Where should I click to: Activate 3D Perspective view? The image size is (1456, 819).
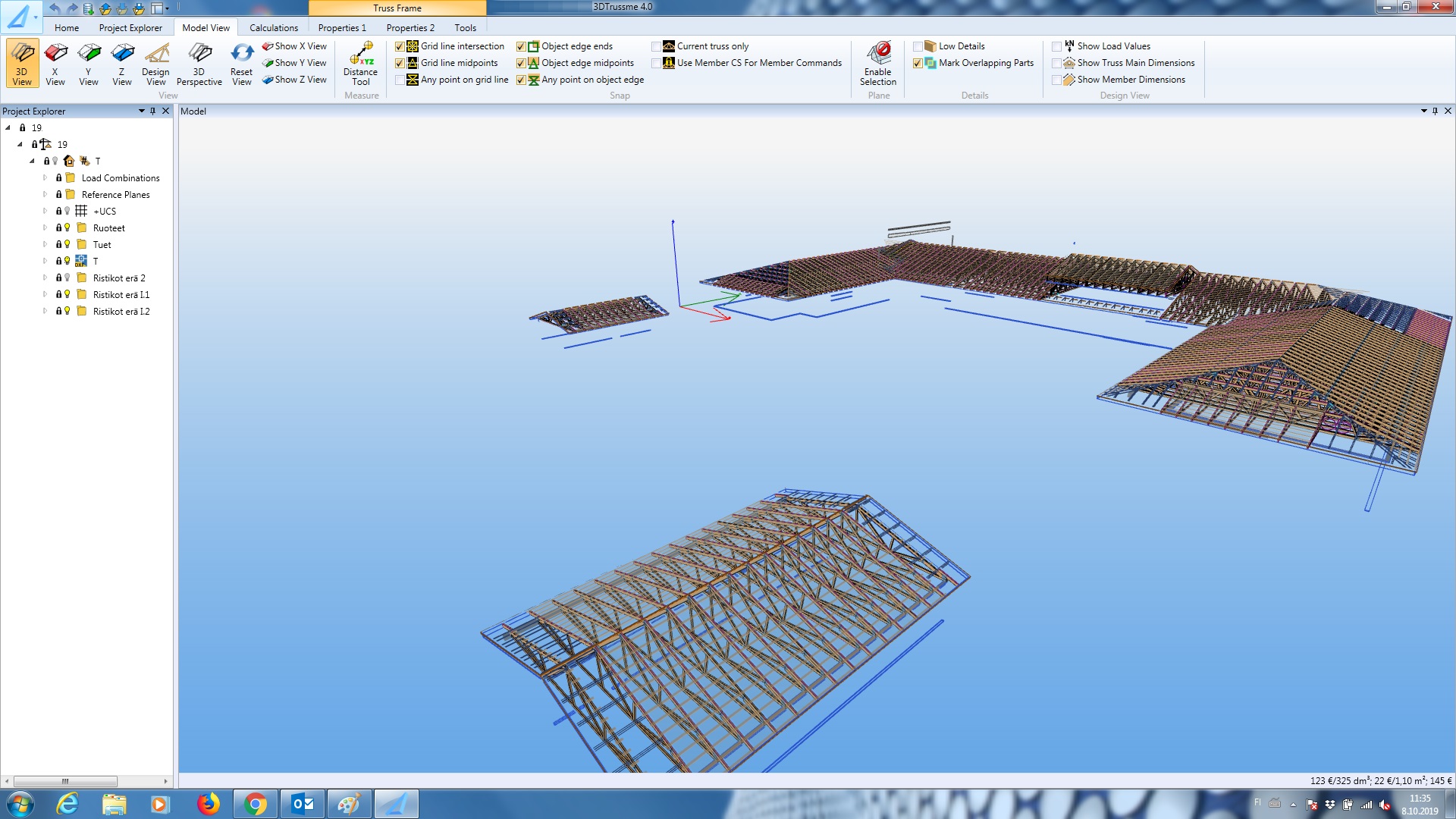199,62
